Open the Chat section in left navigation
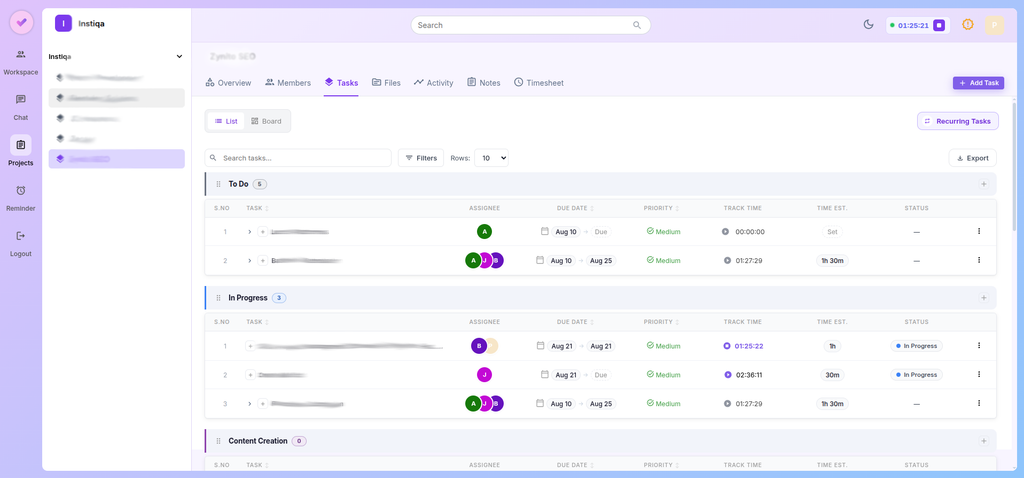Viewport: 1024px width, 478px height. point(21,108)
